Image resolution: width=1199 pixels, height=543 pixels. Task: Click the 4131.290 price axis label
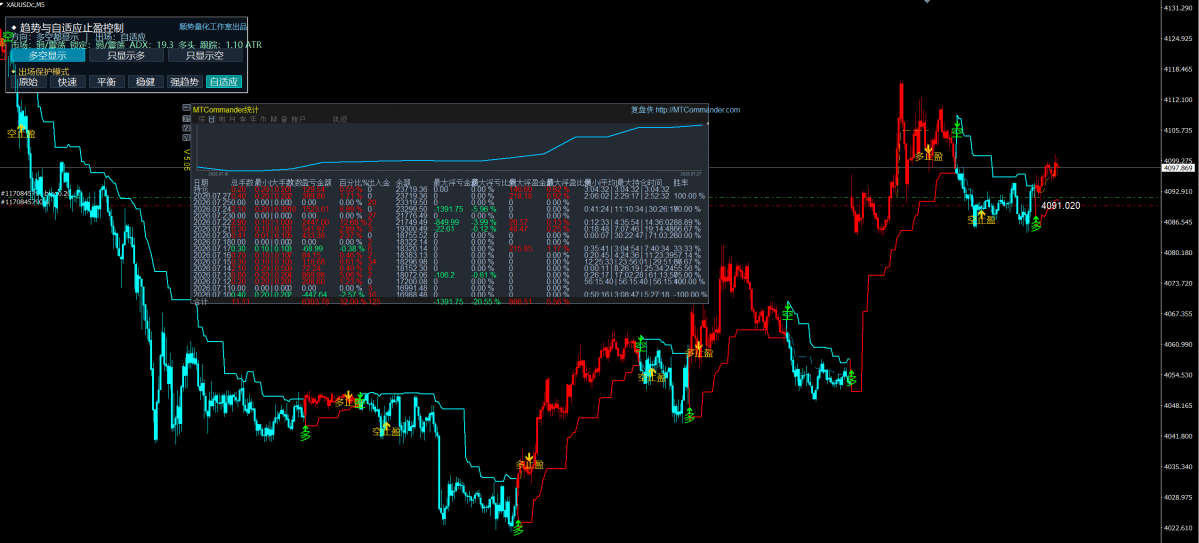[x=1178, y=8]
